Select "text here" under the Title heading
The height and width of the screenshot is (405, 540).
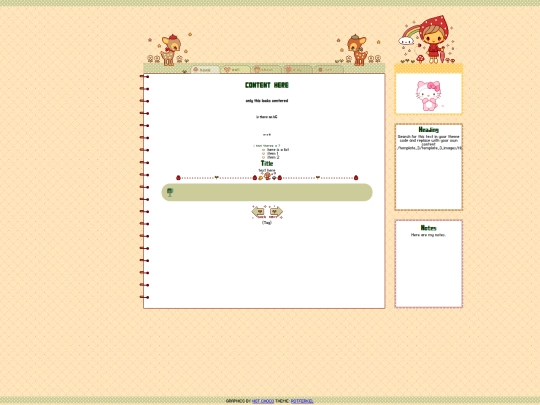pyautogui.click(x=267, y=170)
